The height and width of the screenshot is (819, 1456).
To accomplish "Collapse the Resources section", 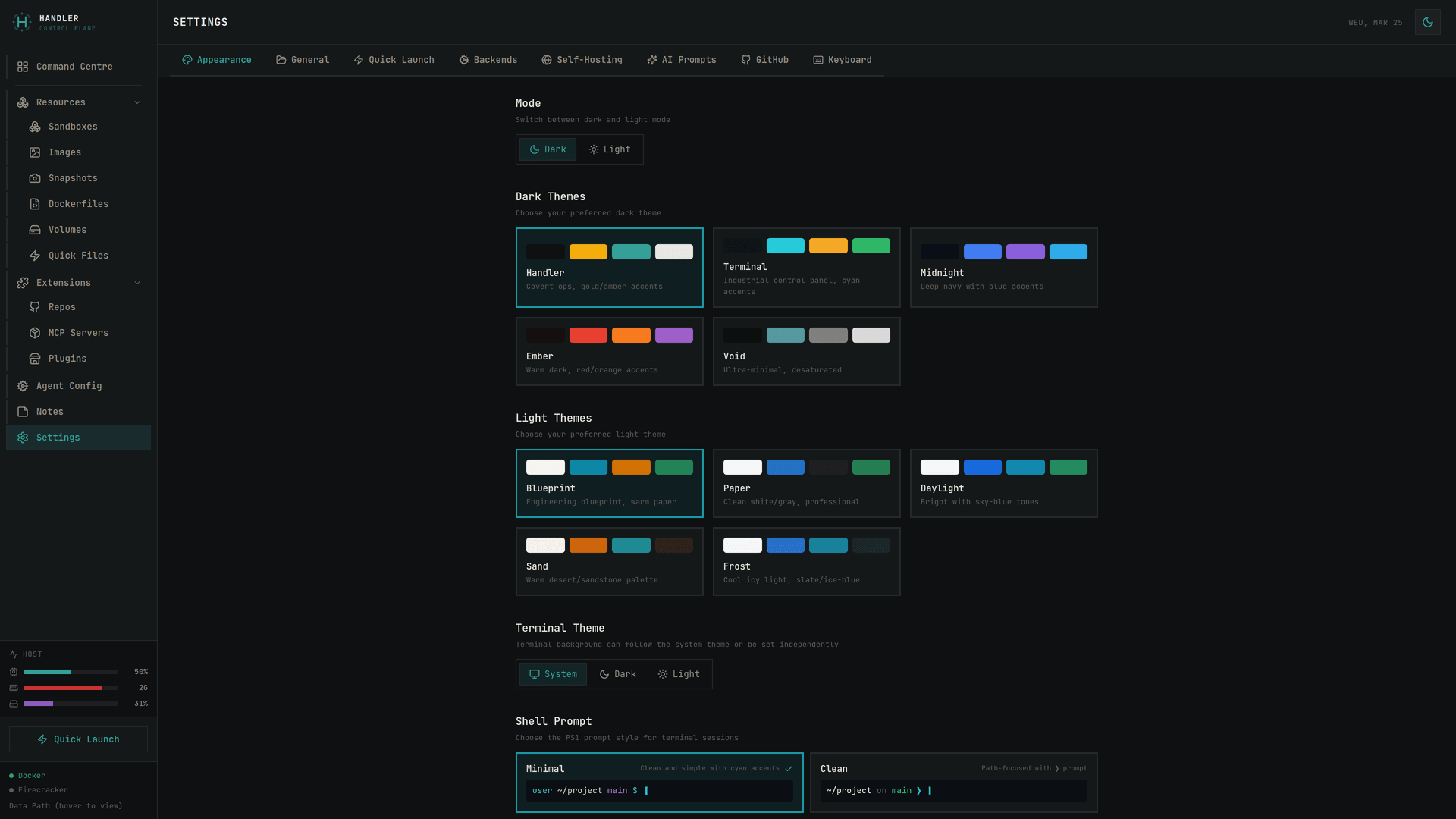I will (137, 102).
